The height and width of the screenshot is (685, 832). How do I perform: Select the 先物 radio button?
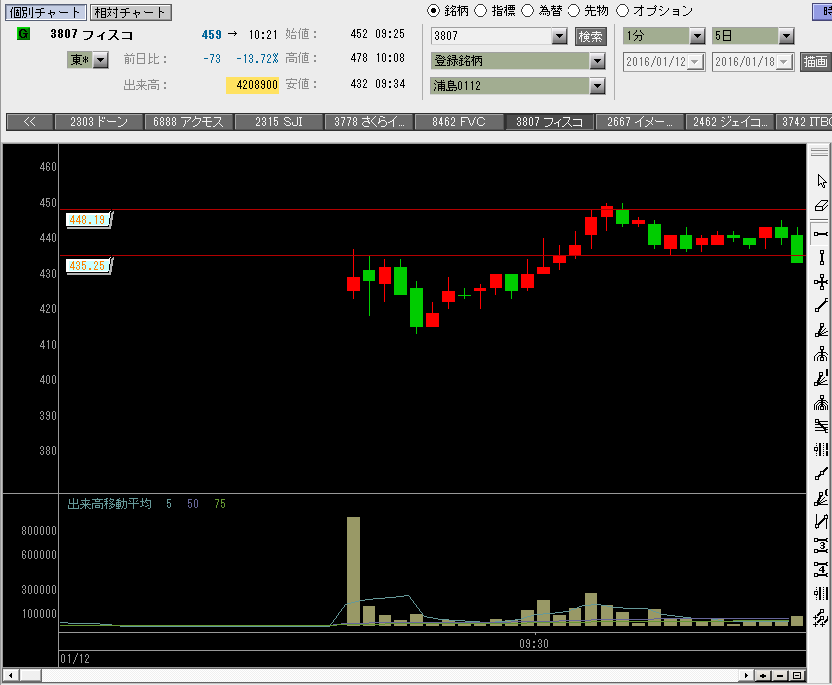574,11
